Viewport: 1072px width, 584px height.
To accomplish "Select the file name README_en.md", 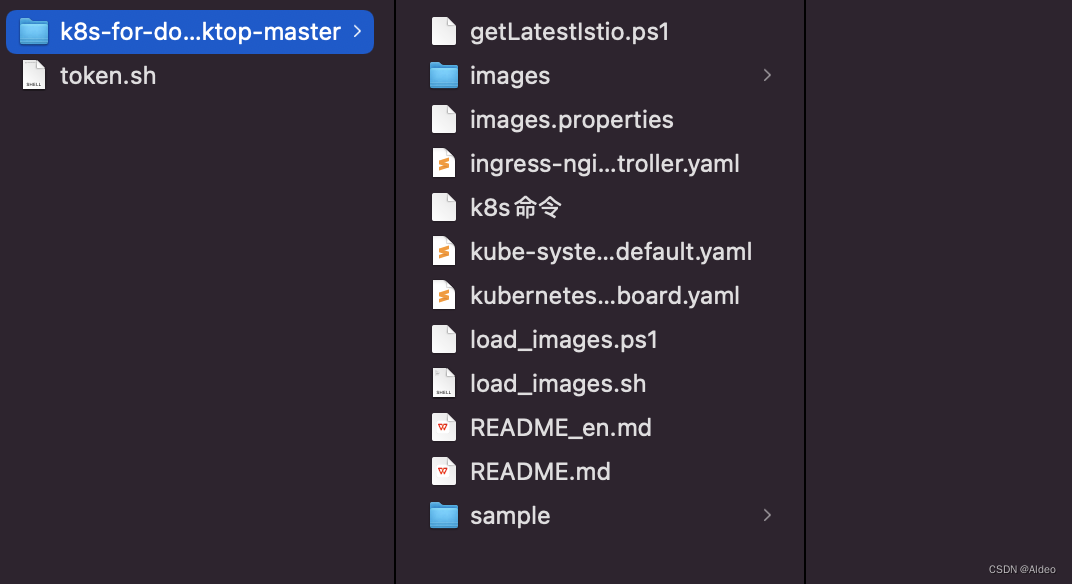I will (x=561, y=428).
